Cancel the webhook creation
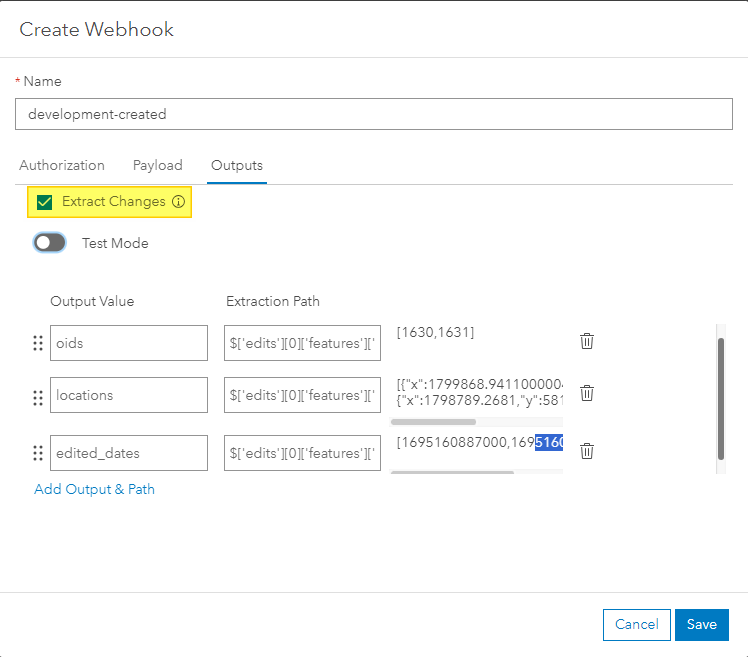This screenshot has height=657, width=748. (636, 624)
